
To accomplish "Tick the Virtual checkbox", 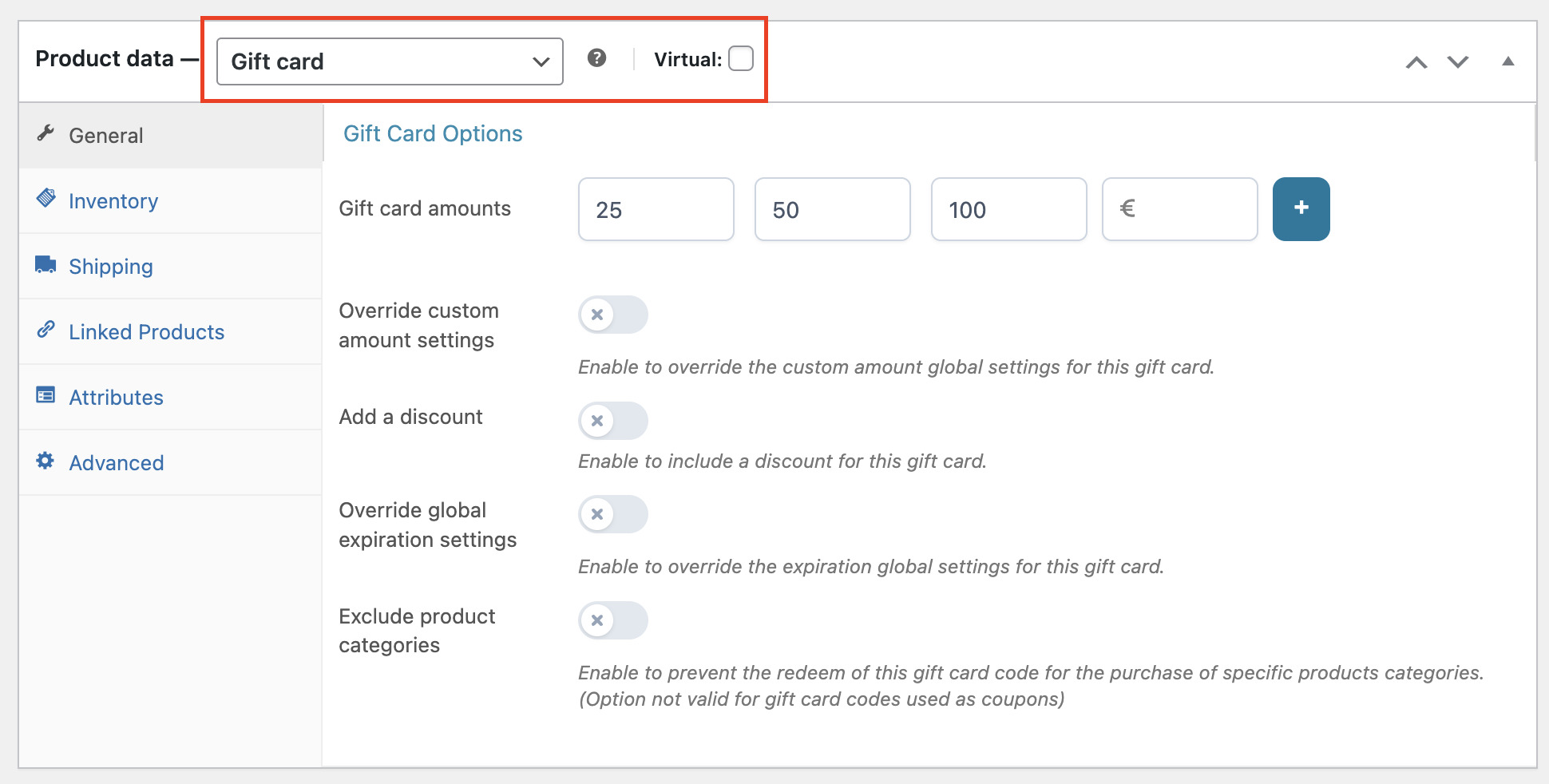I will 741,58.
